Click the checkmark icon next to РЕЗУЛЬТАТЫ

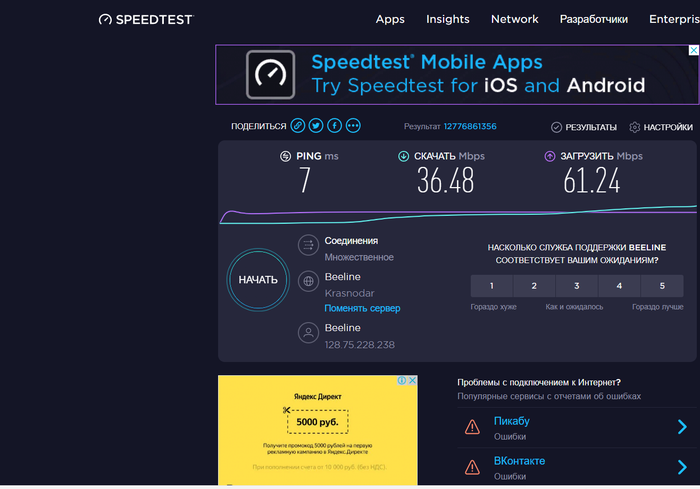(556, 127)
